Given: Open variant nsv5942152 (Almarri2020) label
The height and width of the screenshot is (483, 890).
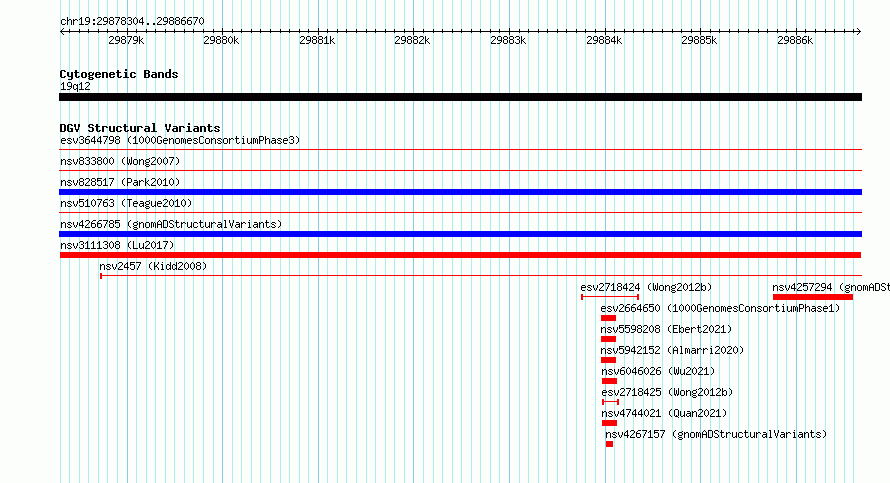Looking at the screenshot, I should 672,350.
